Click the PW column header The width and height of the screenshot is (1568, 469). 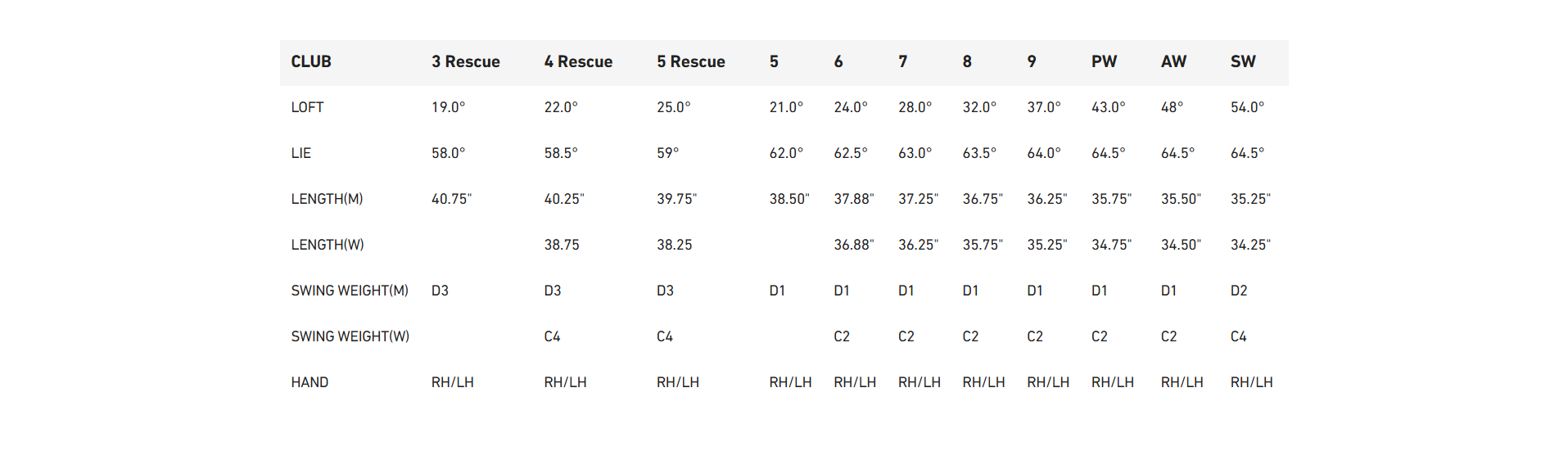point(1104,62)
